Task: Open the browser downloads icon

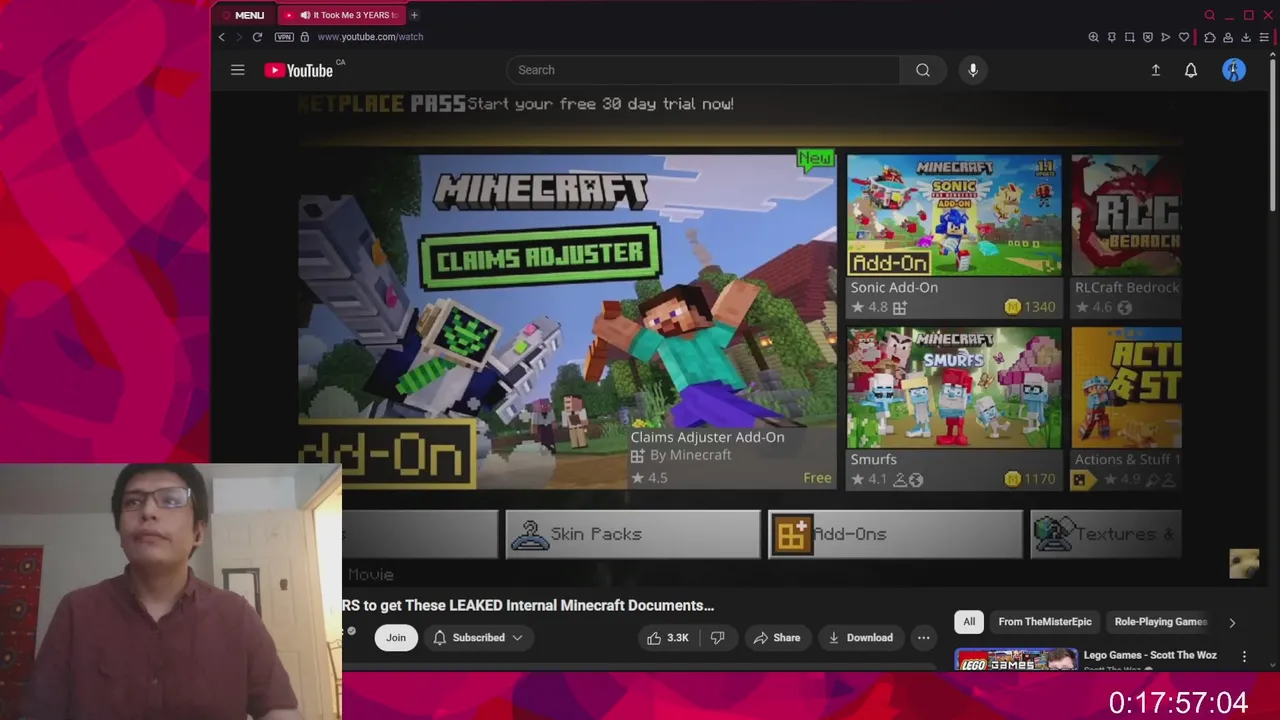Action: pos(1245,37)
